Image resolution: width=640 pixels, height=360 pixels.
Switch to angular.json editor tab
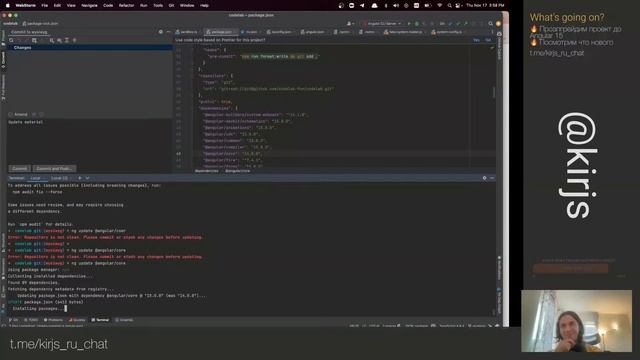(313, 31)
